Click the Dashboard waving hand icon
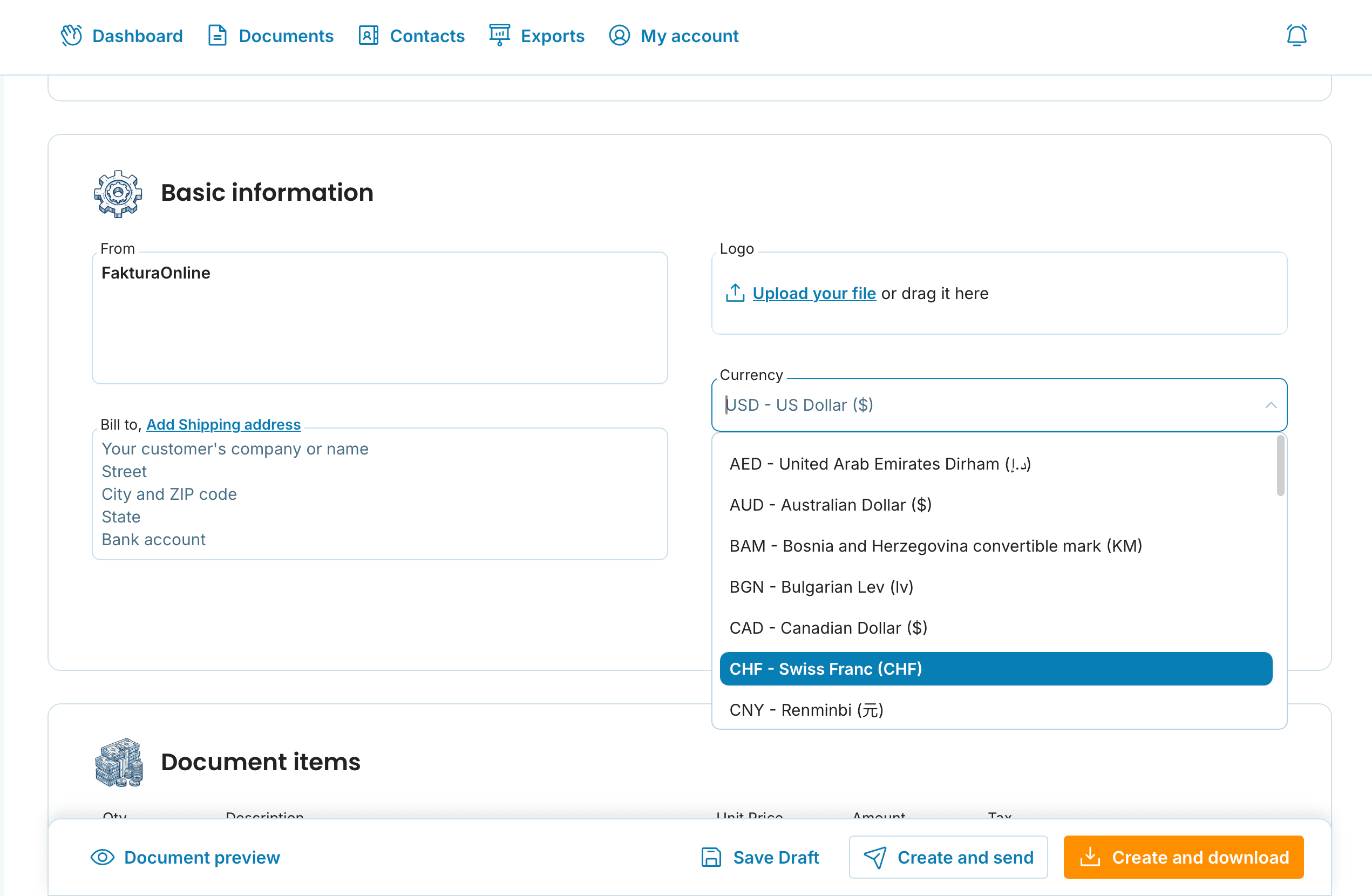 point(71,36)
